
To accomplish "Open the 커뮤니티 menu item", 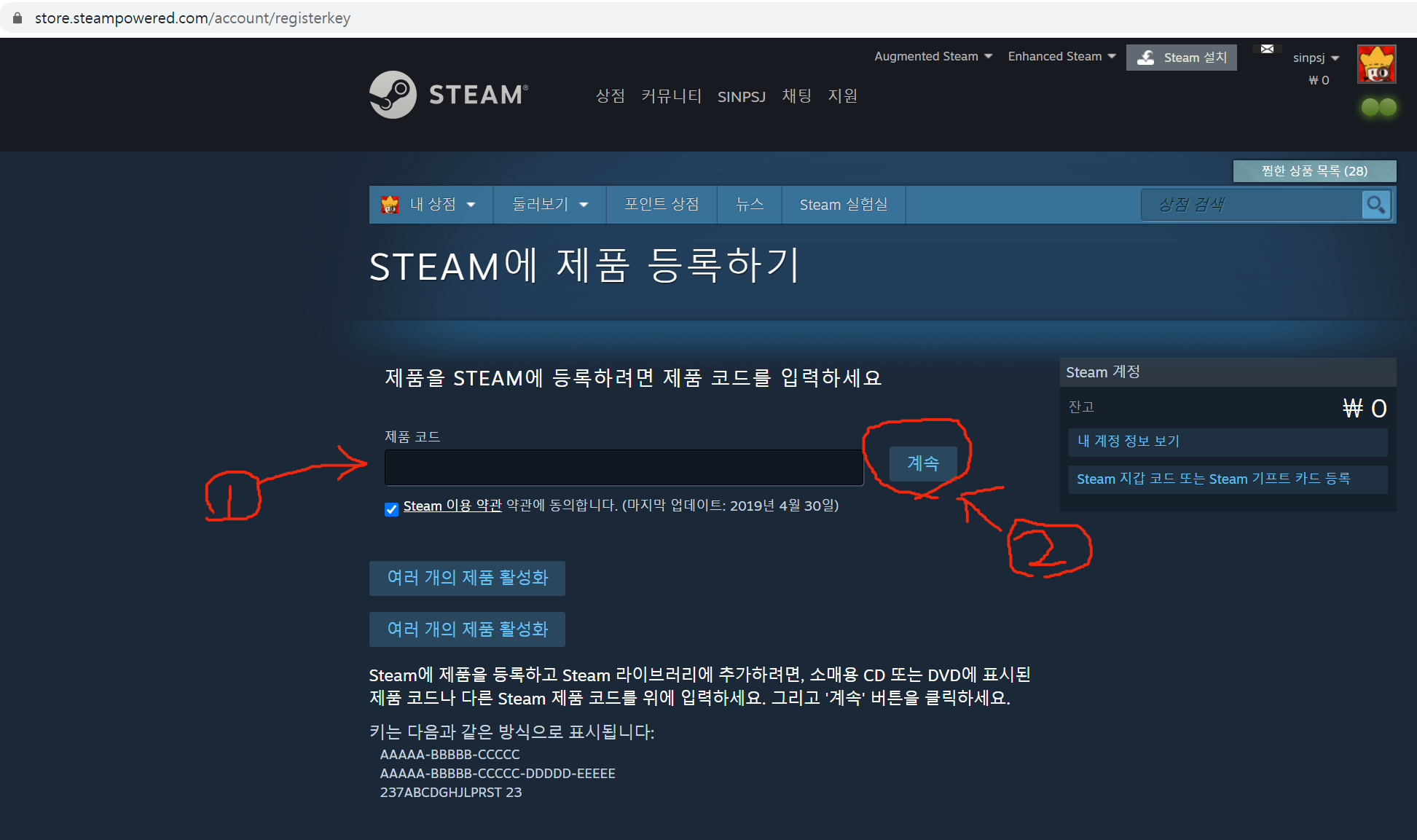I will coord(670,96).
